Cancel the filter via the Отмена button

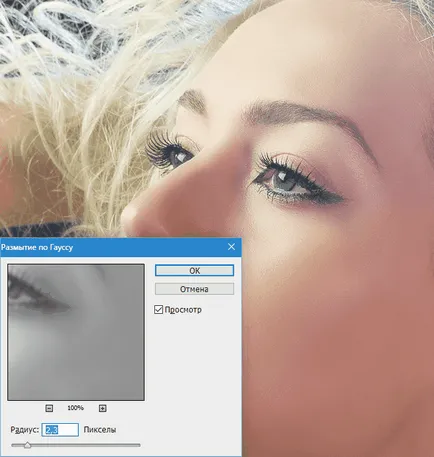pos(194,289)
